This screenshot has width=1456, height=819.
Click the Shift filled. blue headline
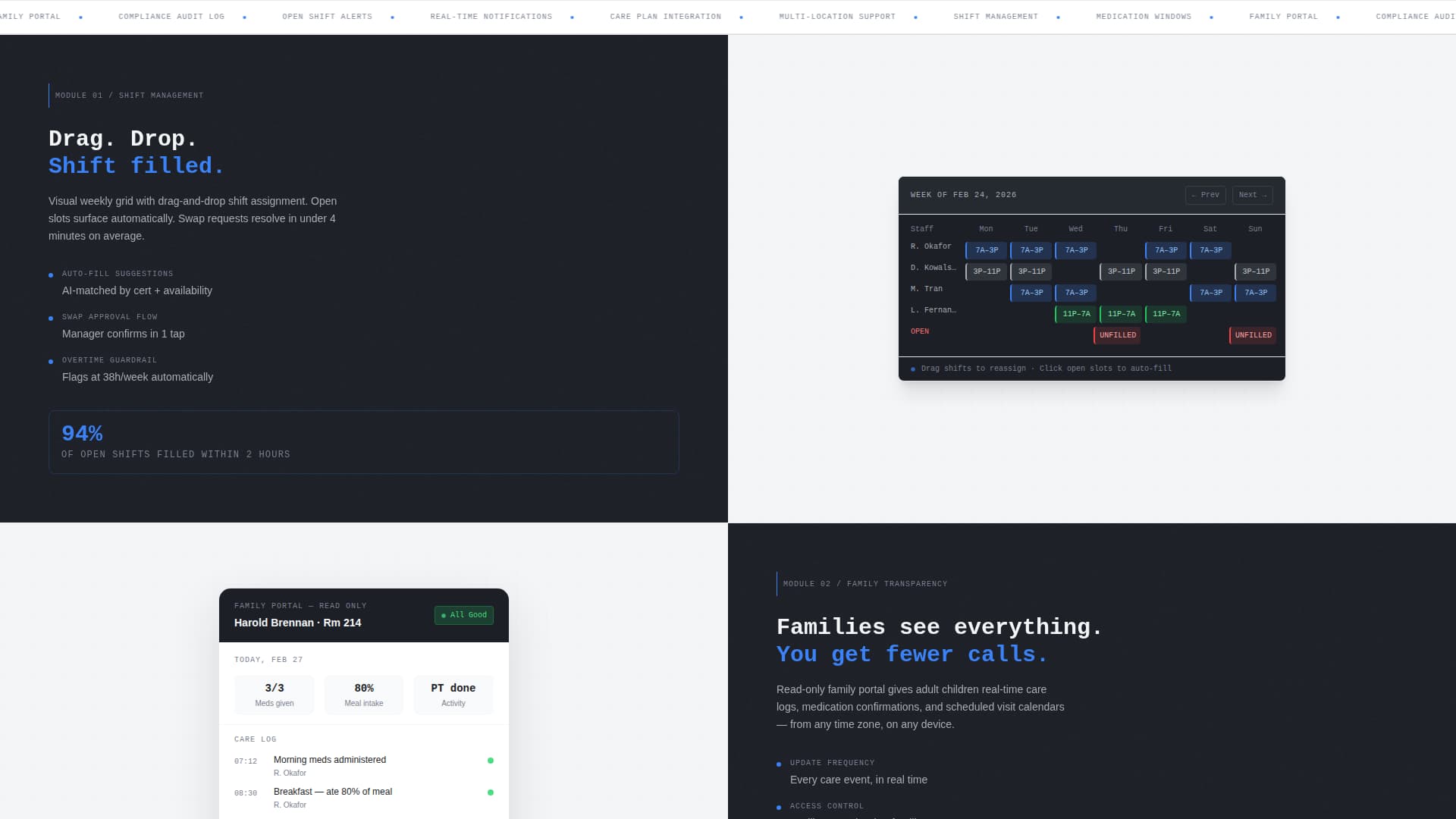click(x=136, y=166)
